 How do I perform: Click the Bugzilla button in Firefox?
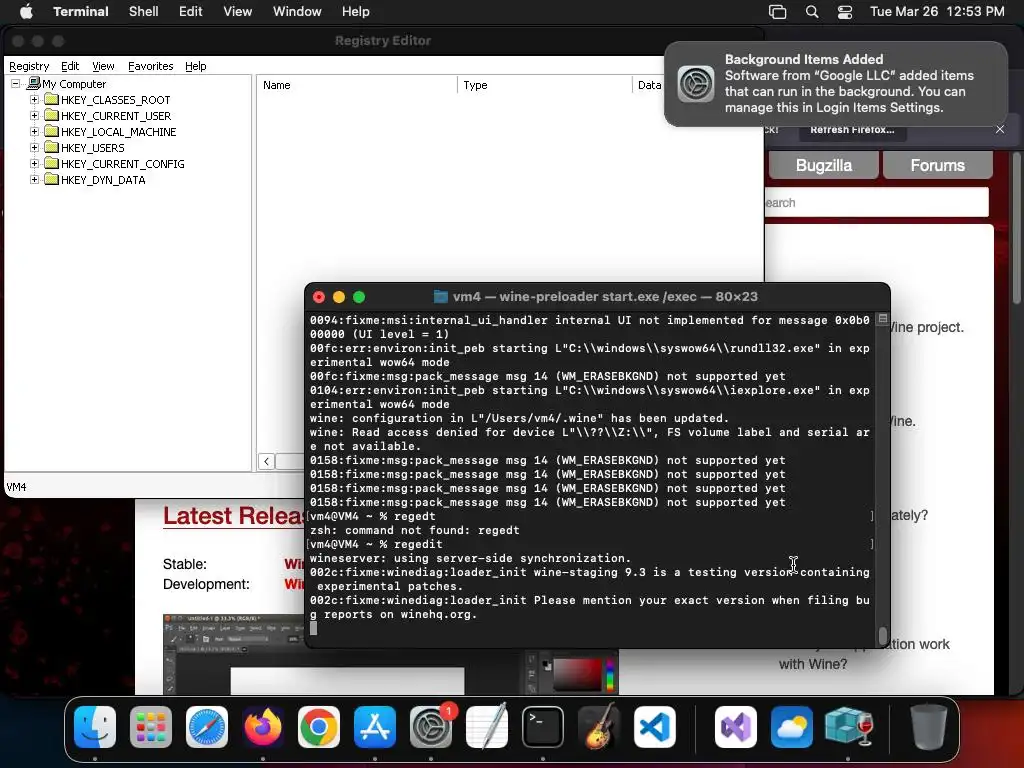tap(824, 165)
